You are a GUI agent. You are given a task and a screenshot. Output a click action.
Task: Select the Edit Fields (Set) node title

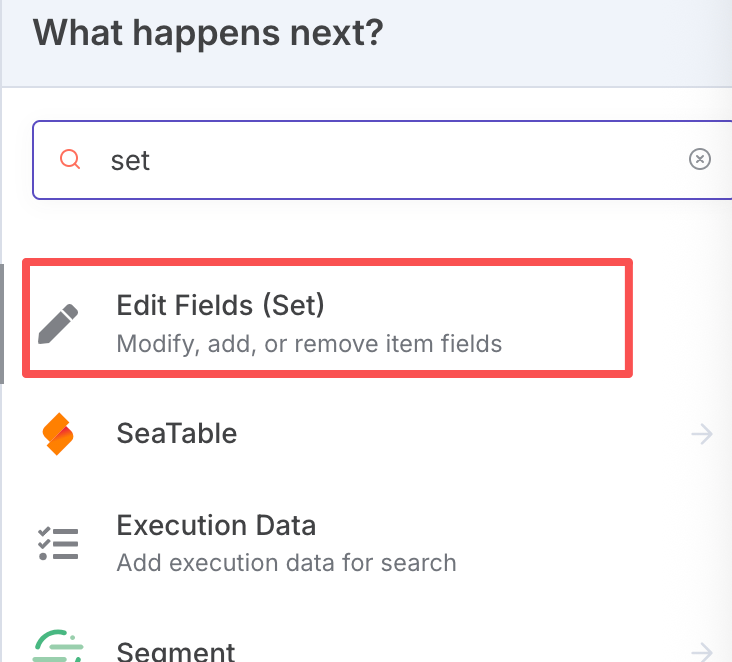pos(220,305)
